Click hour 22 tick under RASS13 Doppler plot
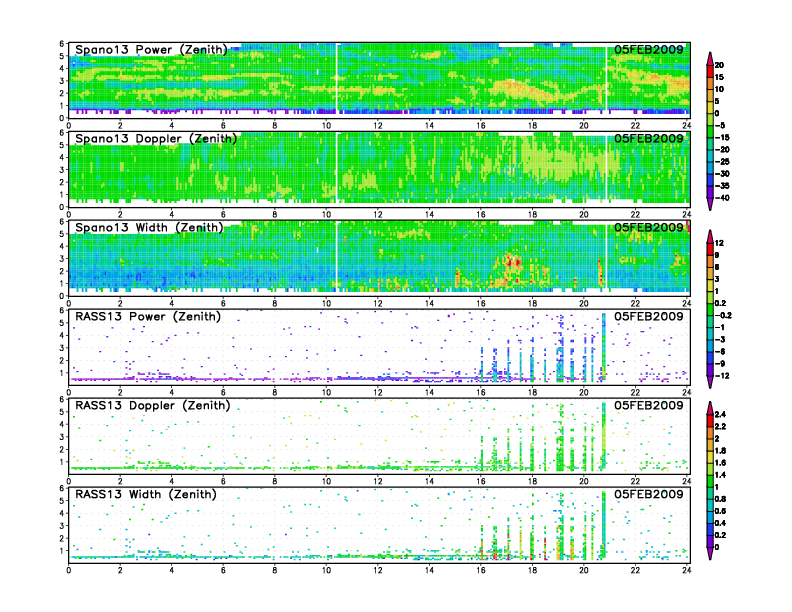Screen dimensions: 792x612 635,481
